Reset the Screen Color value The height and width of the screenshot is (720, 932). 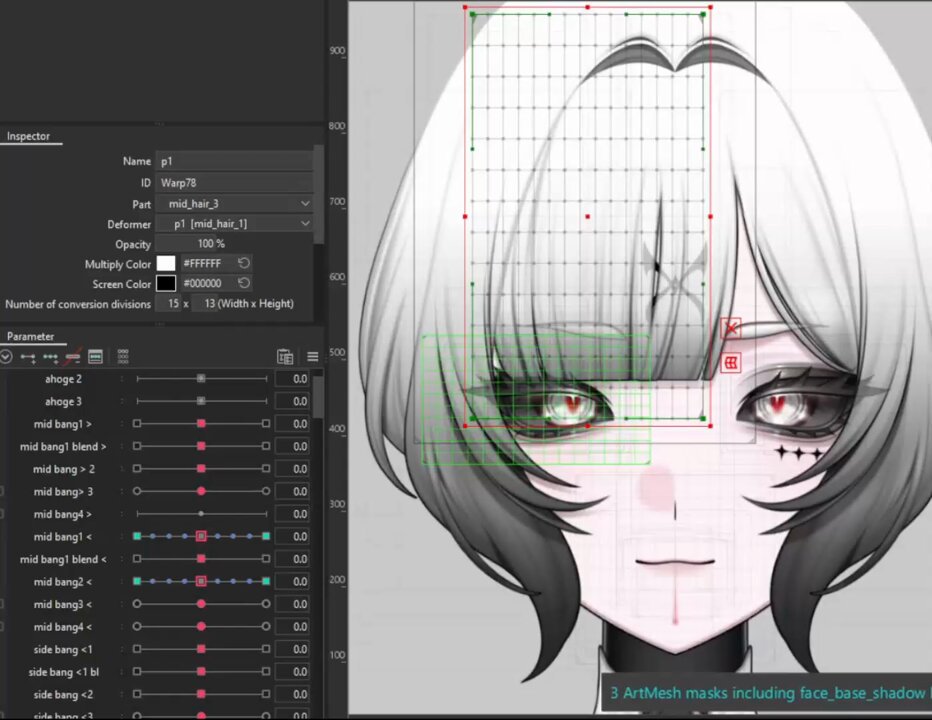click(x=244, y=283)
